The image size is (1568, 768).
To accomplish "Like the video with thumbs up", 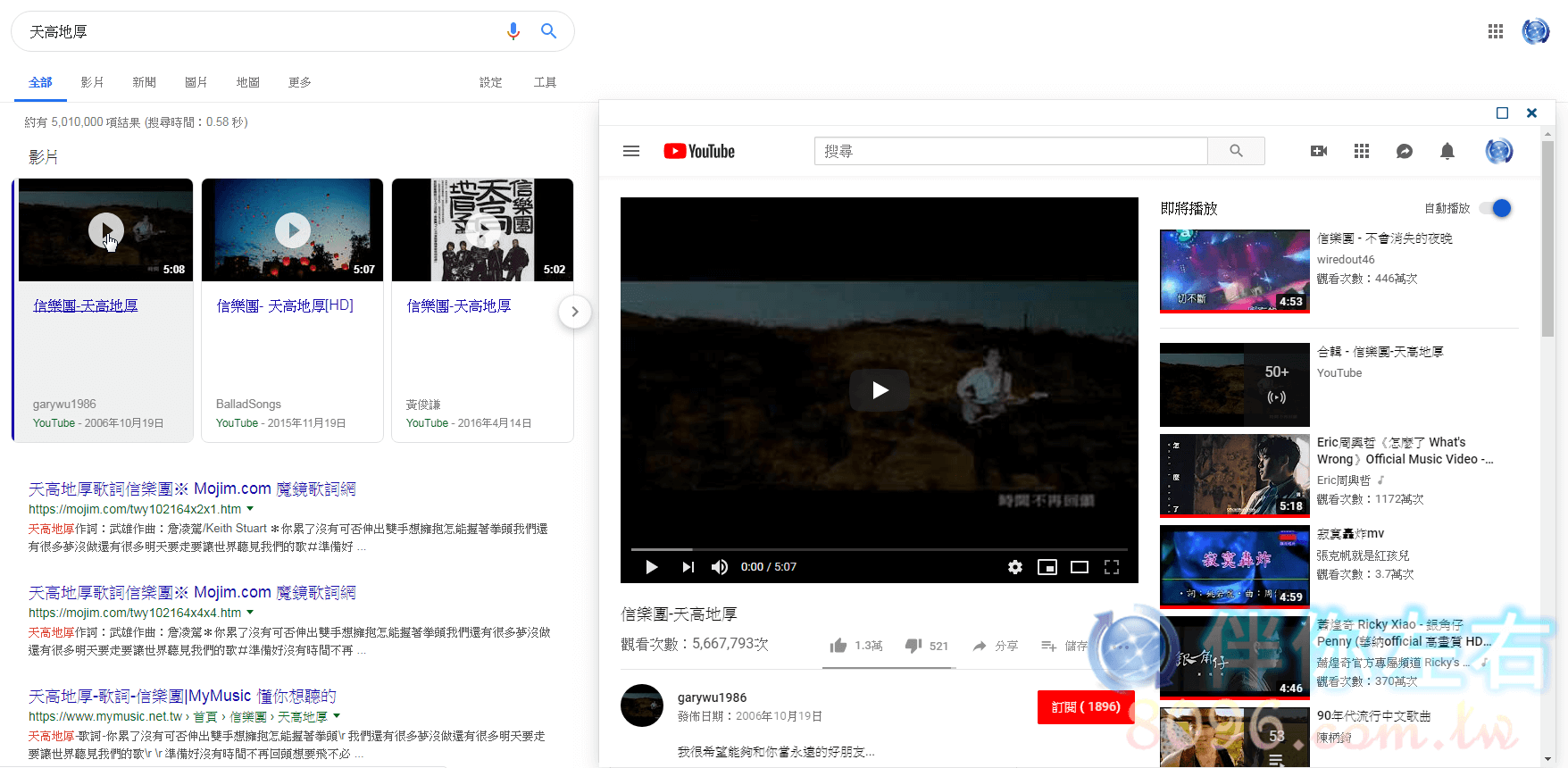I will 856,646.
